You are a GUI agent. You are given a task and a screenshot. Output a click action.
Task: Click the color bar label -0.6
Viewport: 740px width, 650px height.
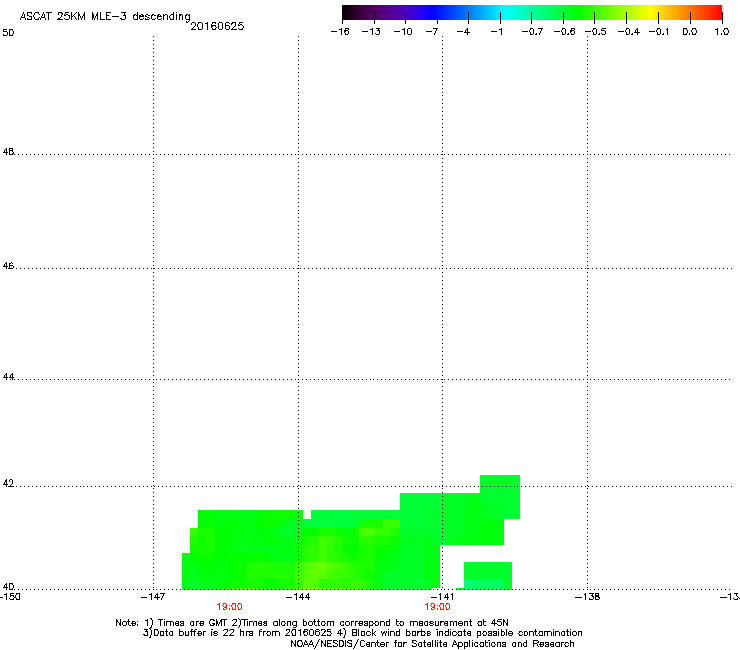coord(564,32)
